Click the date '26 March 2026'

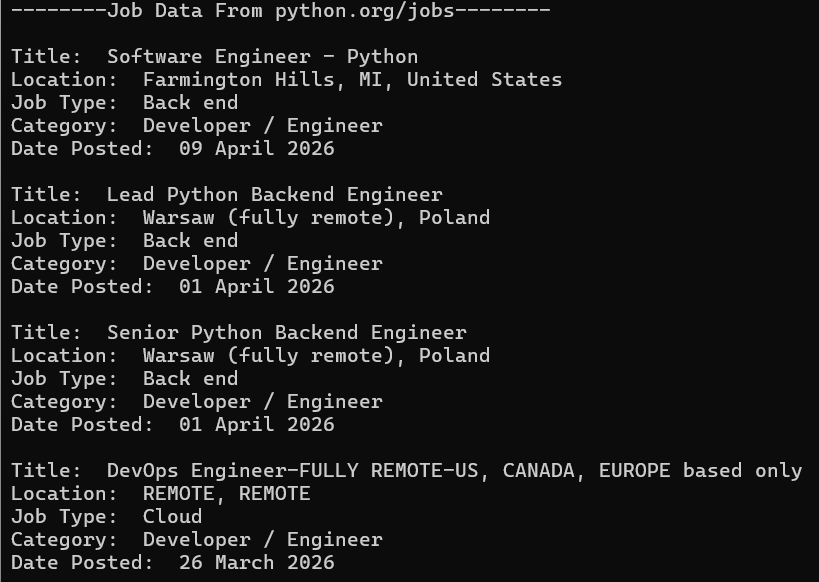coord(256,563)
